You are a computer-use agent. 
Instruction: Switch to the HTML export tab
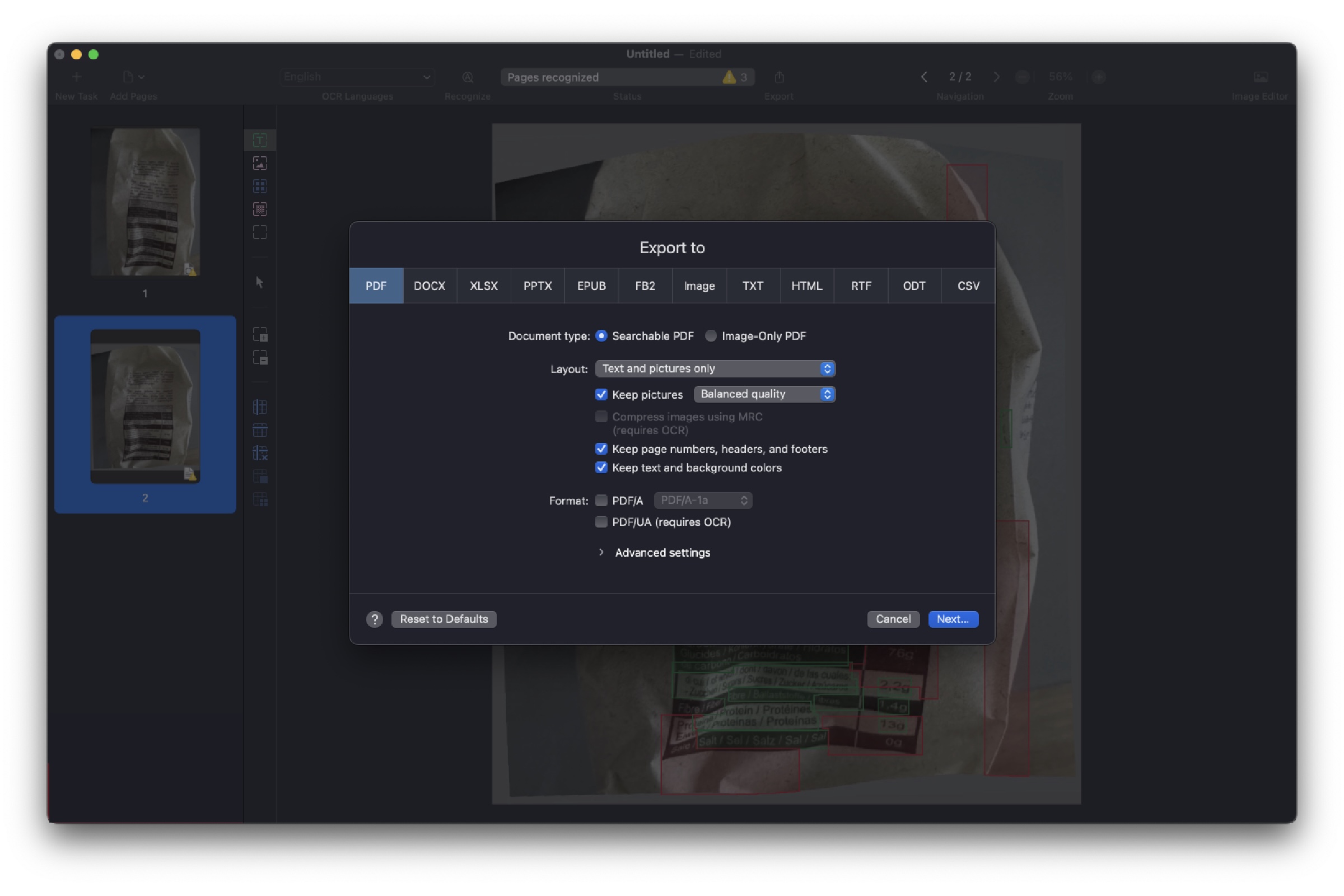(806, 286)
